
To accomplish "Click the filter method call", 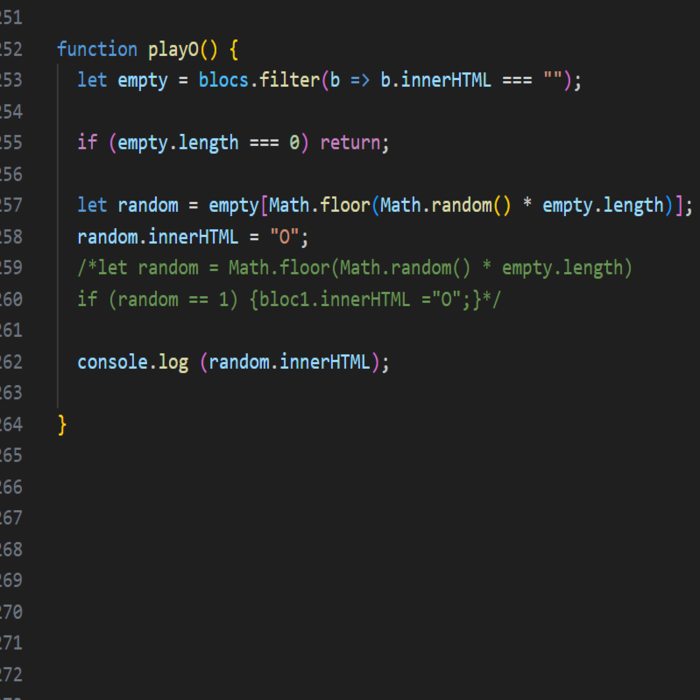I will tap(289, 80).
